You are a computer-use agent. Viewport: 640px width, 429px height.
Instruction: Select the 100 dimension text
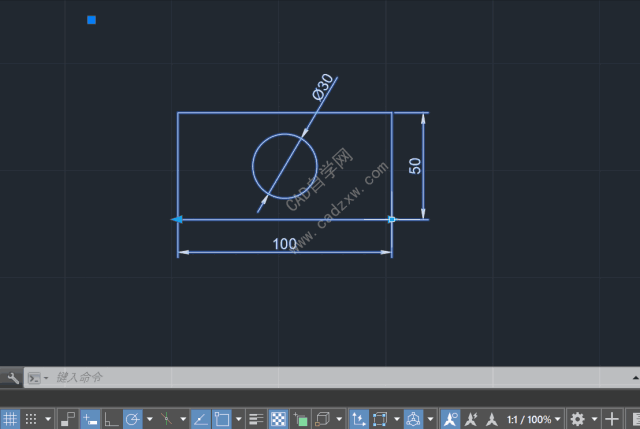(x=285, y=243)
